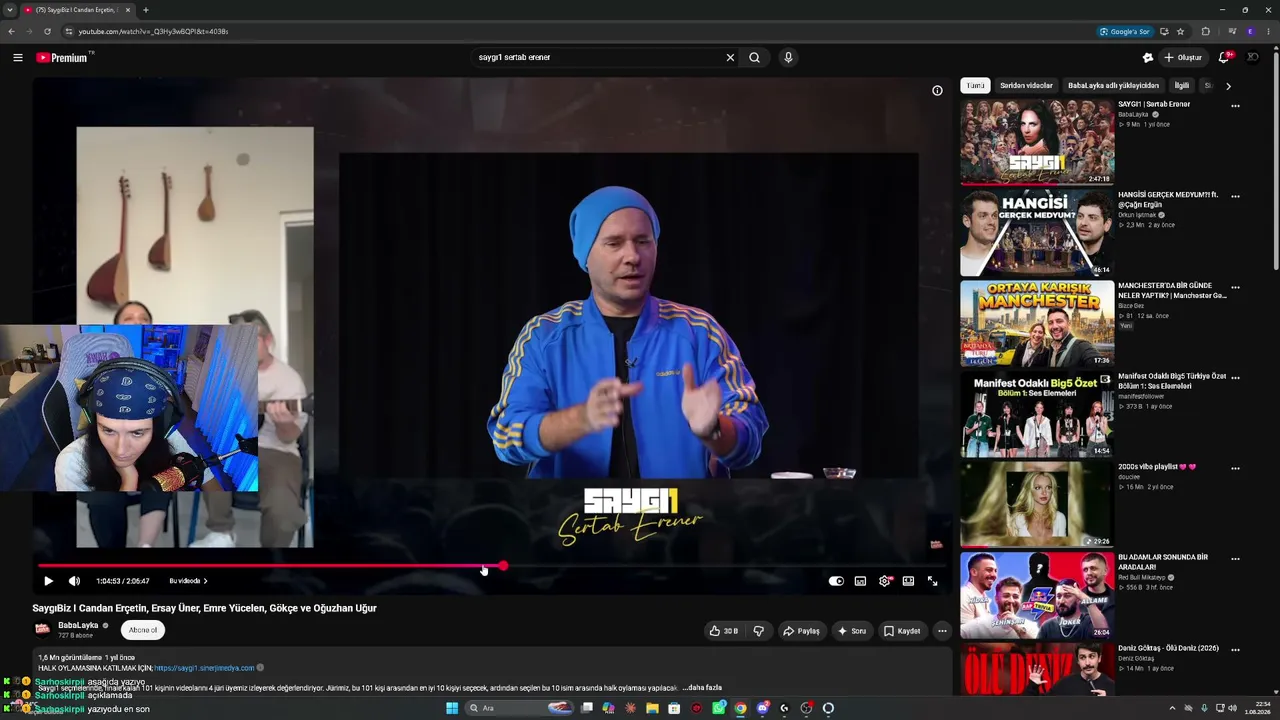Viewport: 1280px width, 720px height.
Task: Like the video (30 B)
Action: [724, 631]
